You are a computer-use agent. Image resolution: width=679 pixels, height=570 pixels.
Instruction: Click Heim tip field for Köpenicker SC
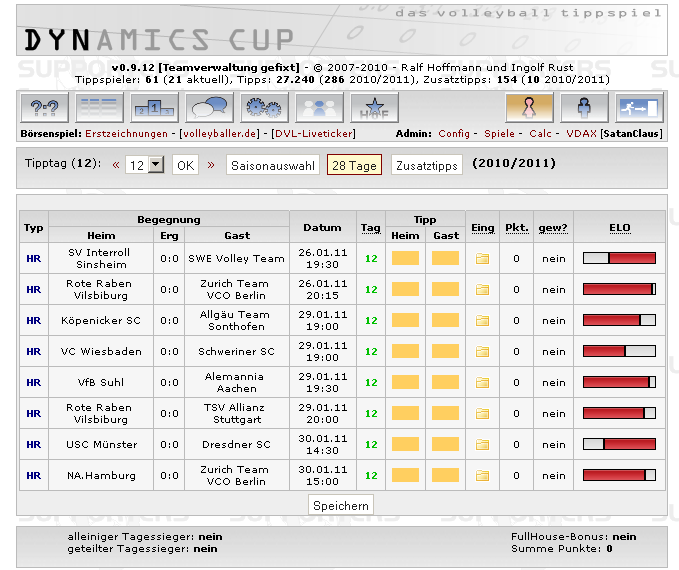pyautogui.click(x=405, y=320)
